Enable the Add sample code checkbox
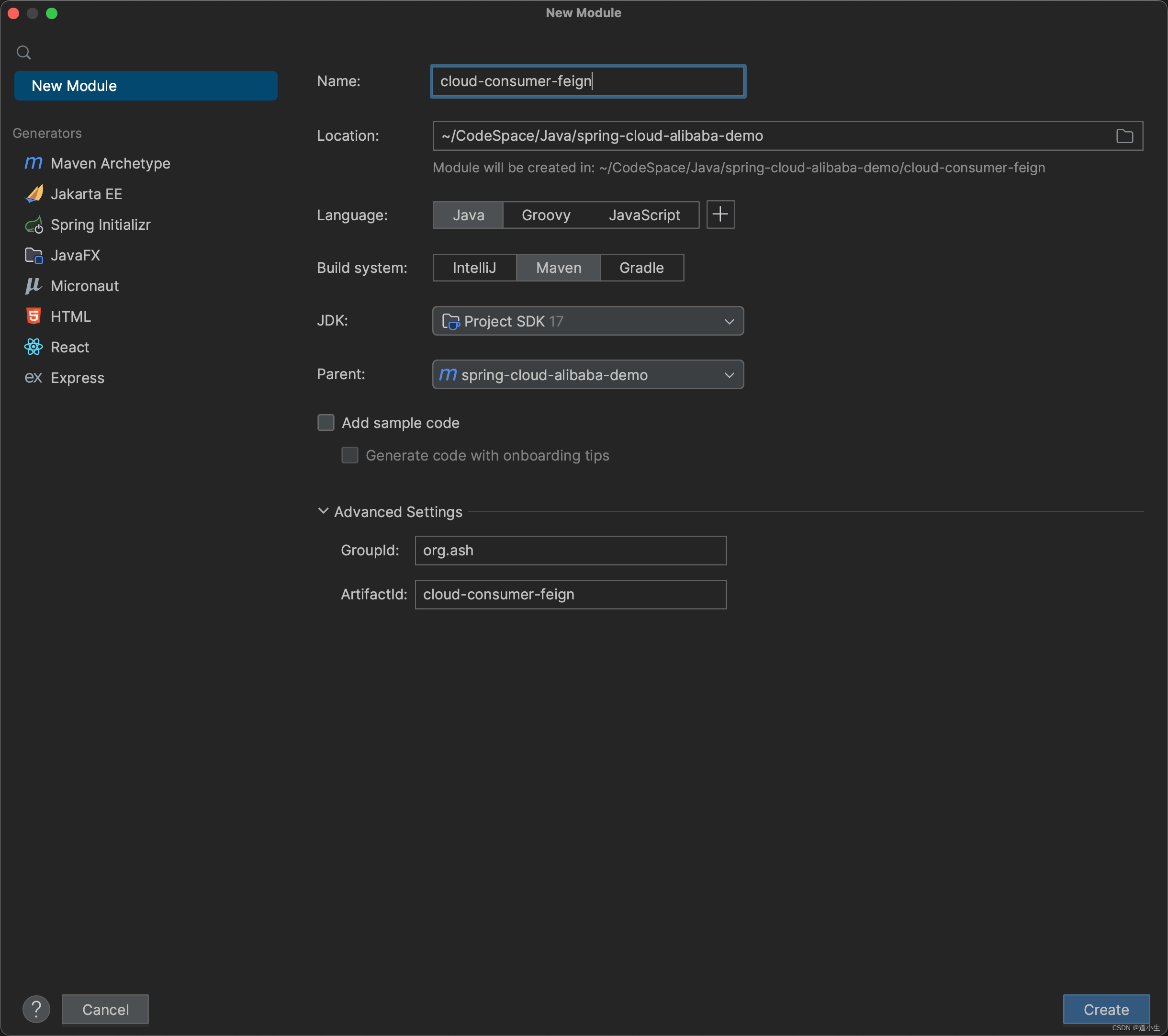1168x1036 pixels. pyautogui.click(x=326, y=423)
